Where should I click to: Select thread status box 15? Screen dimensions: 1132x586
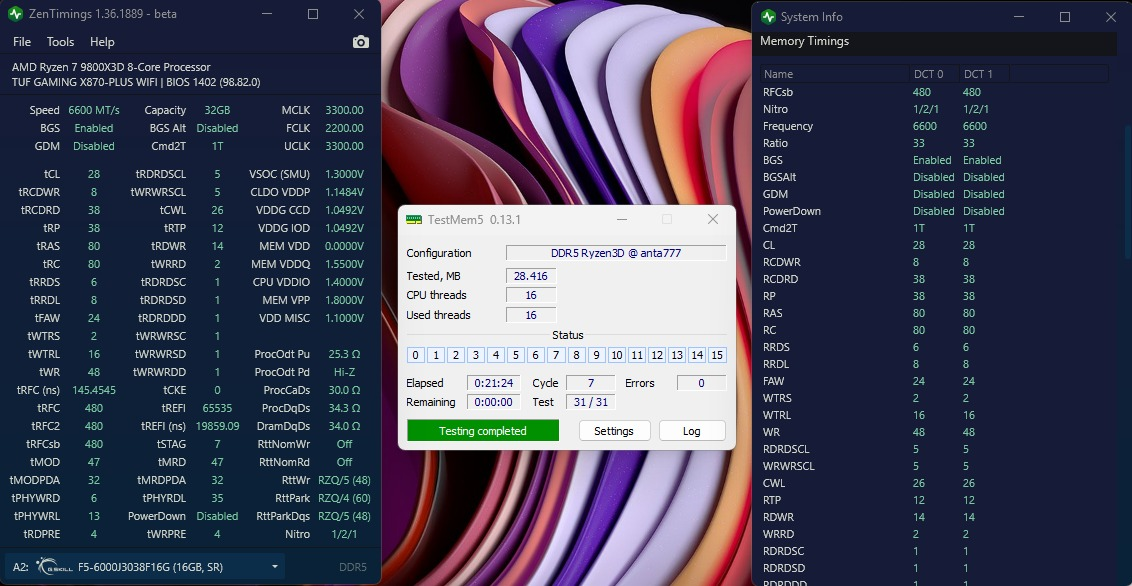[x=717, y=355]
